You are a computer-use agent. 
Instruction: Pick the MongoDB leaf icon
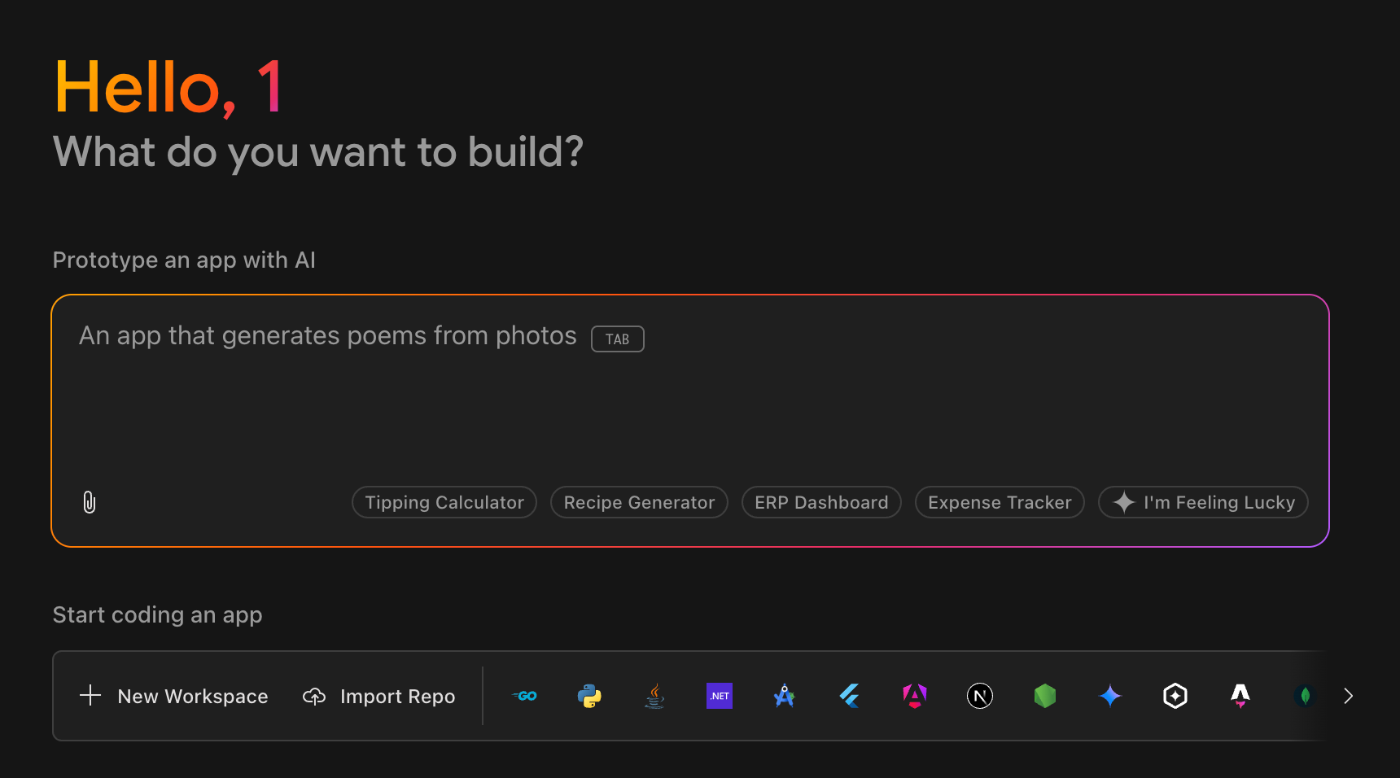tap(1304, 696)
